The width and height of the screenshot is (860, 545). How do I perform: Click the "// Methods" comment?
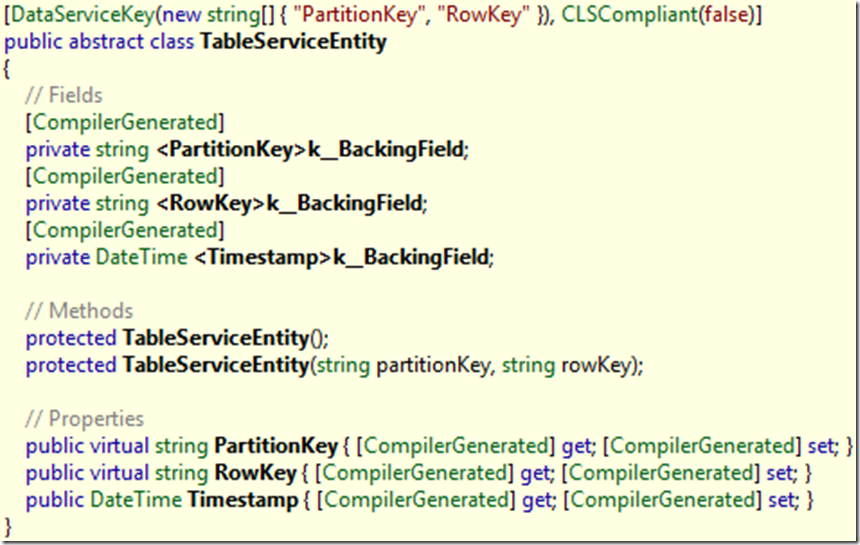[x=79, y=311]
